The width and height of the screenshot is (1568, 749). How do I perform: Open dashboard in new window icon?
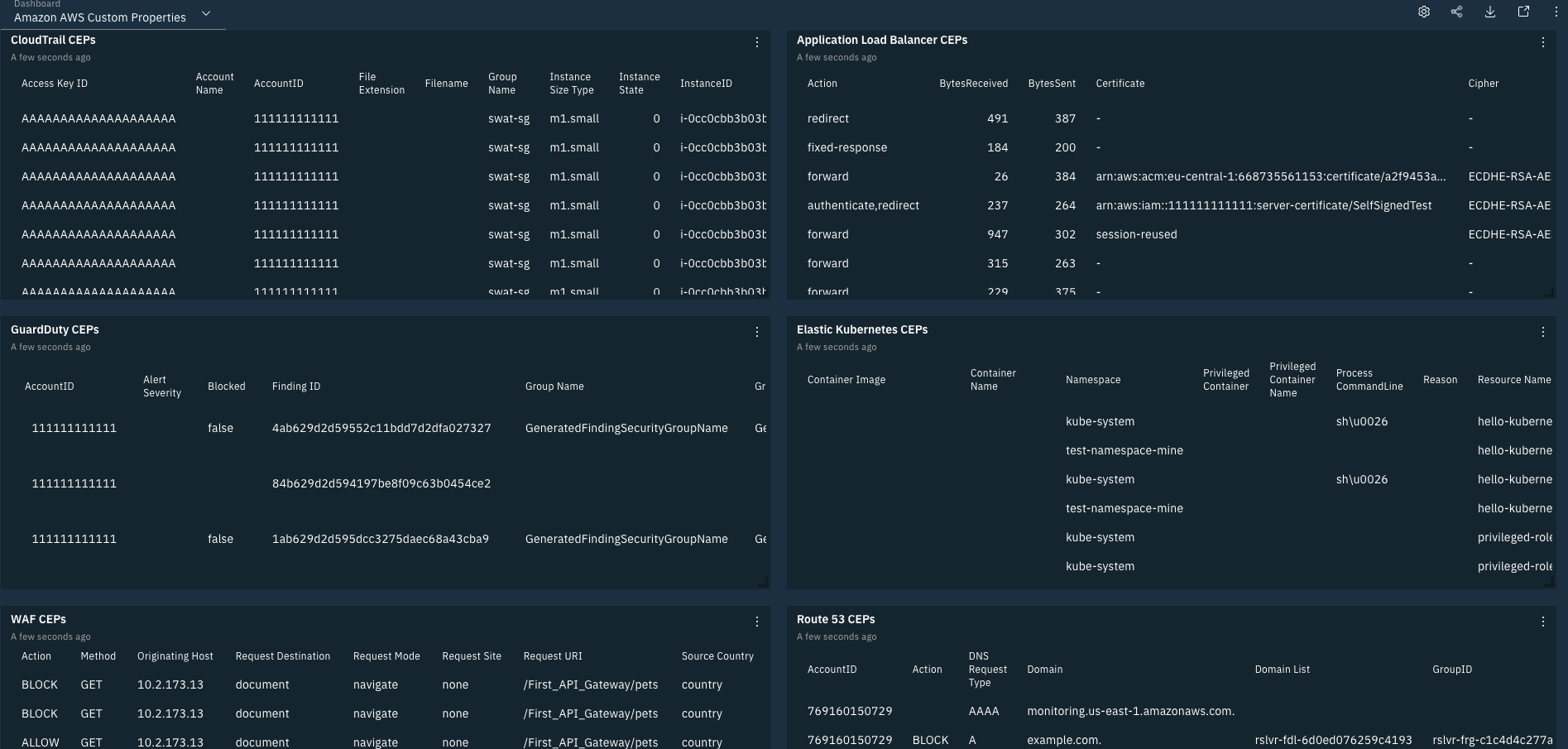point(1523,12)
